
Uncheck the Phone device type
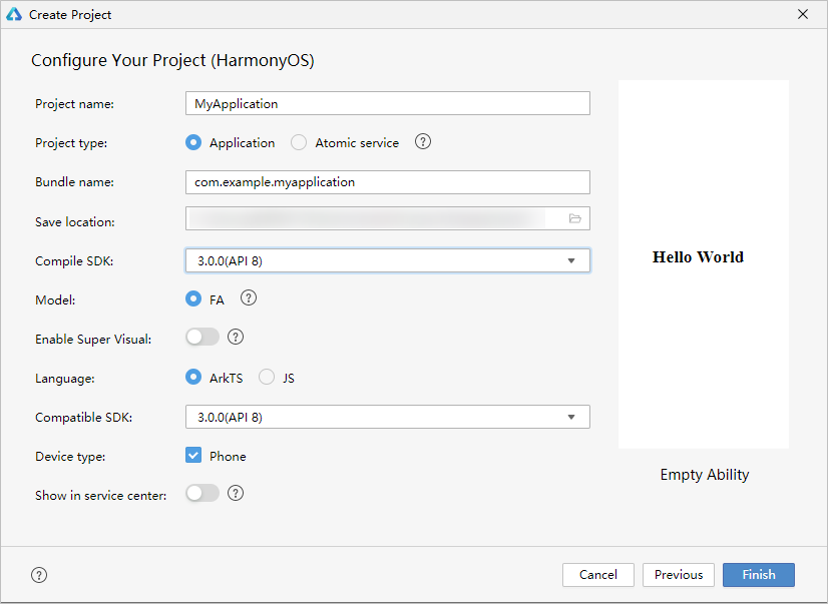pyautogui.click(x=194, y=456)
